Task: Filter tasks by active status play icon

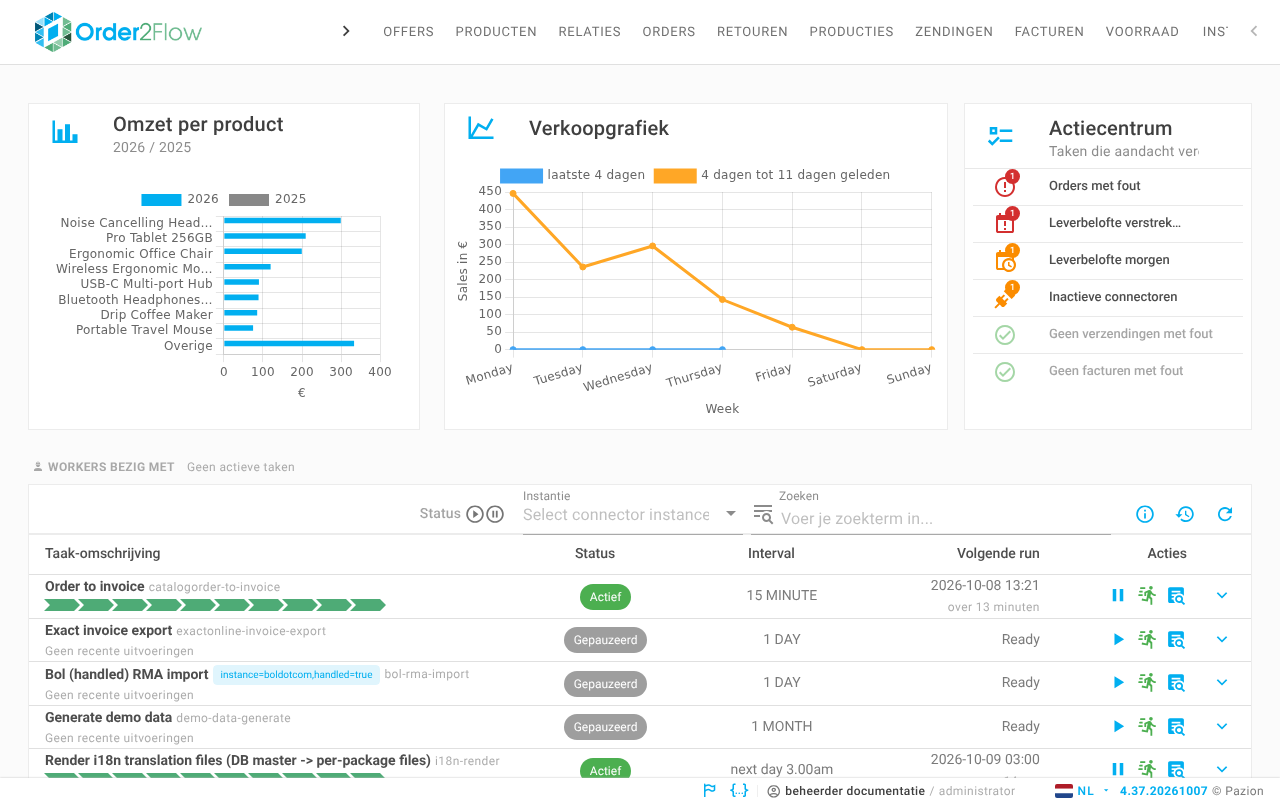Action: 475,514
